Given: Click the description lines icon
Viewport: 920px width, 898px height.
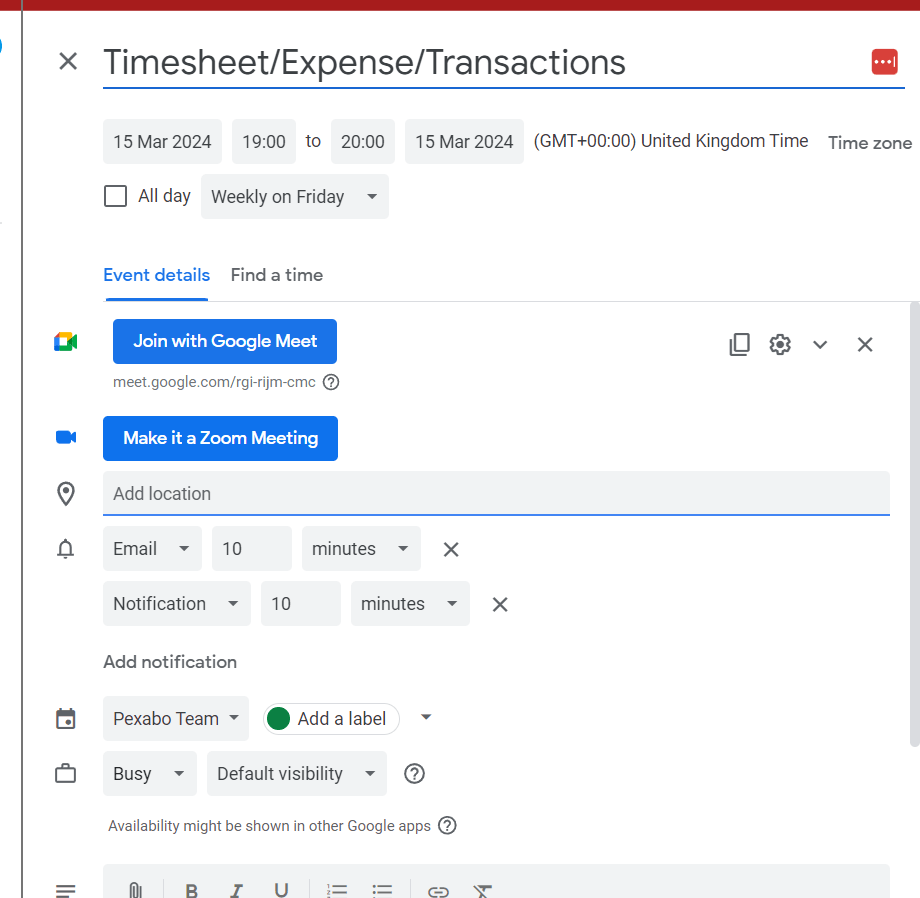Looking at the screenshot, I should point(66,891).
